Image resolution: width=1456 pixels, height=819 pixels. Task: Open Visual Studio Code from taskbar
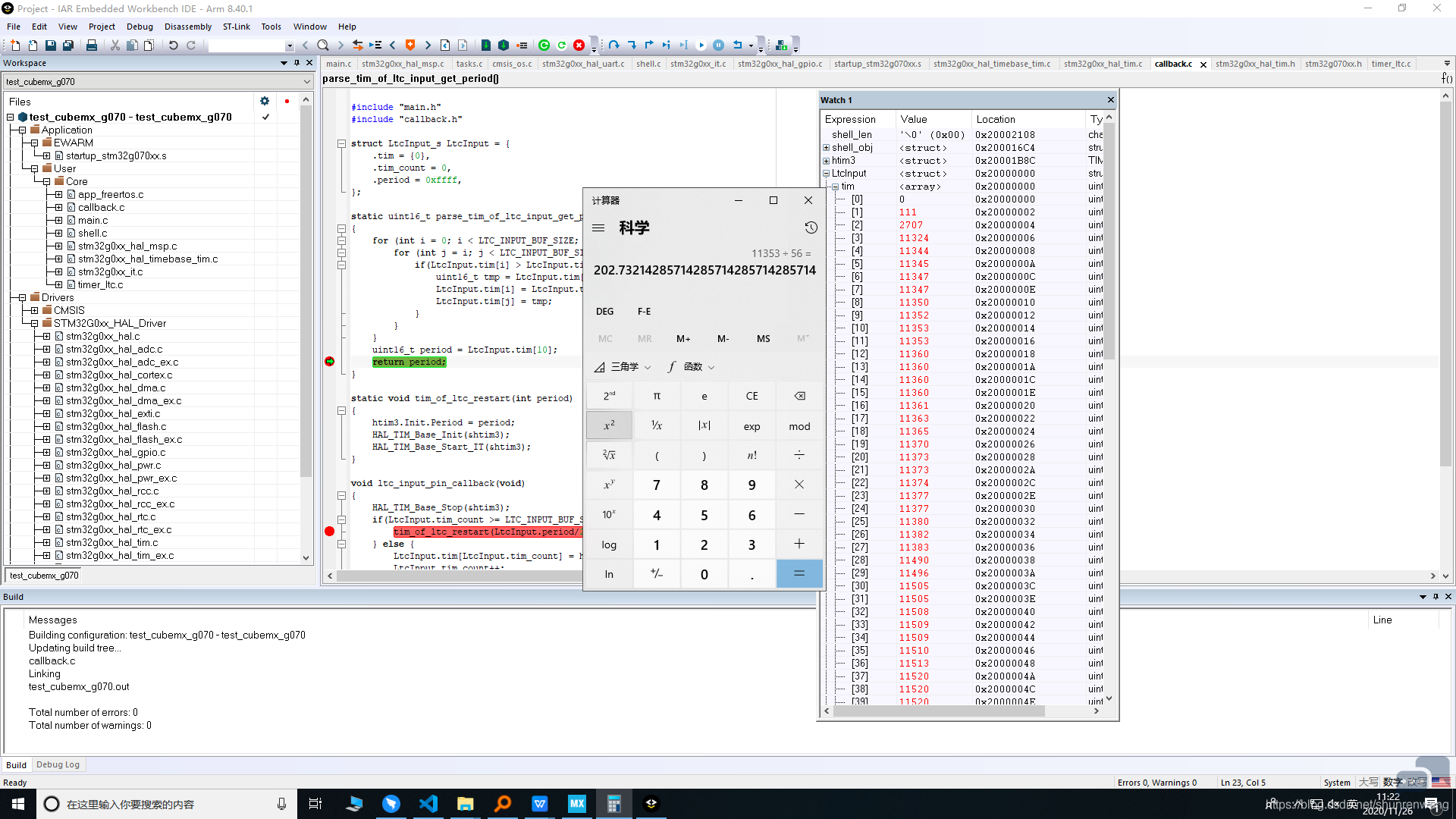(428, 804)
